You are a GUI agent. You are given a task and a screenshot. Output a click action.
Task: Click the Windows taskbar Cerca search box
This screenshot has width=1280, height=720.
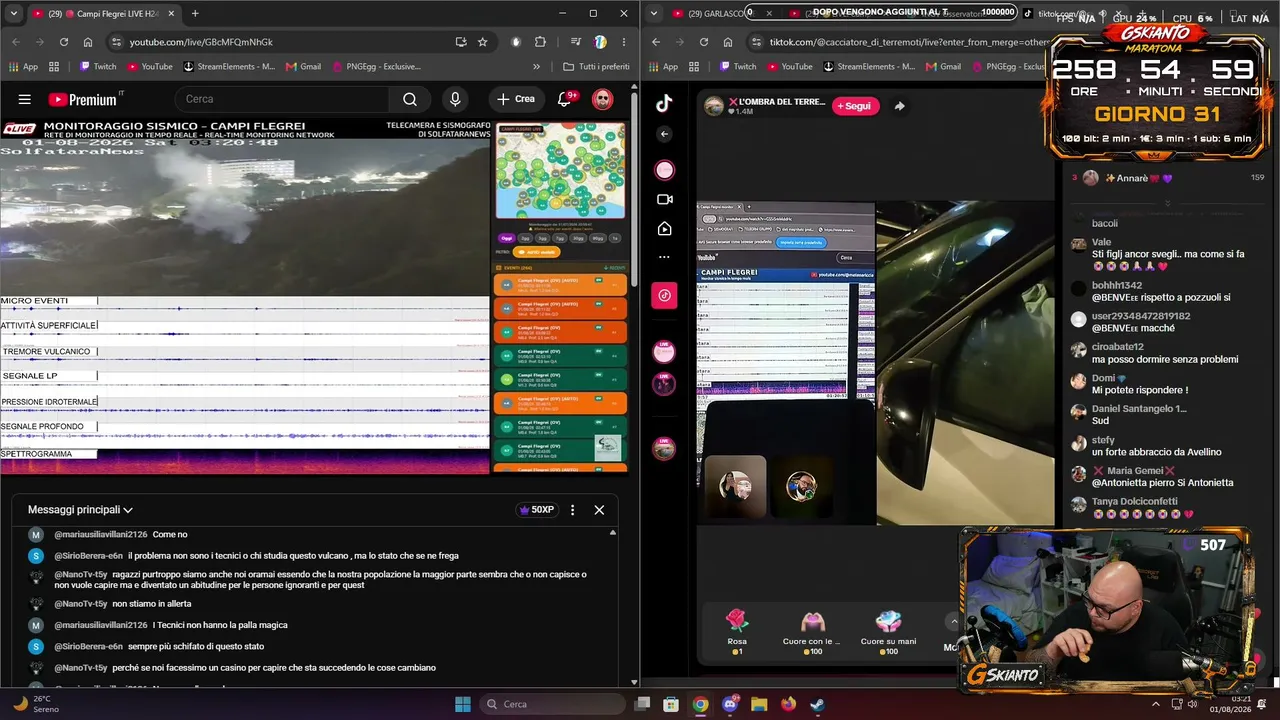click(x=554, y=704)
